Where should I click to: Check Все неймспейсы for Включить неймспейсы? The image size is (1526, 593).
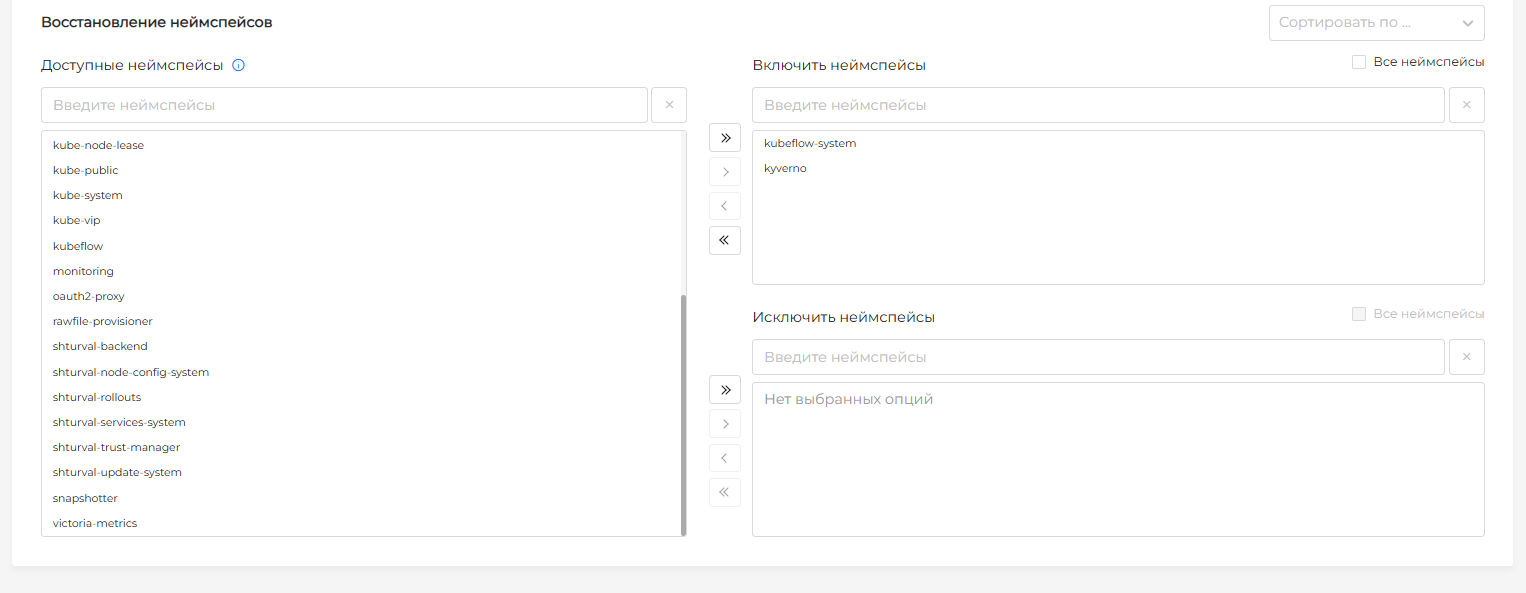click(x=1359, y=62)
